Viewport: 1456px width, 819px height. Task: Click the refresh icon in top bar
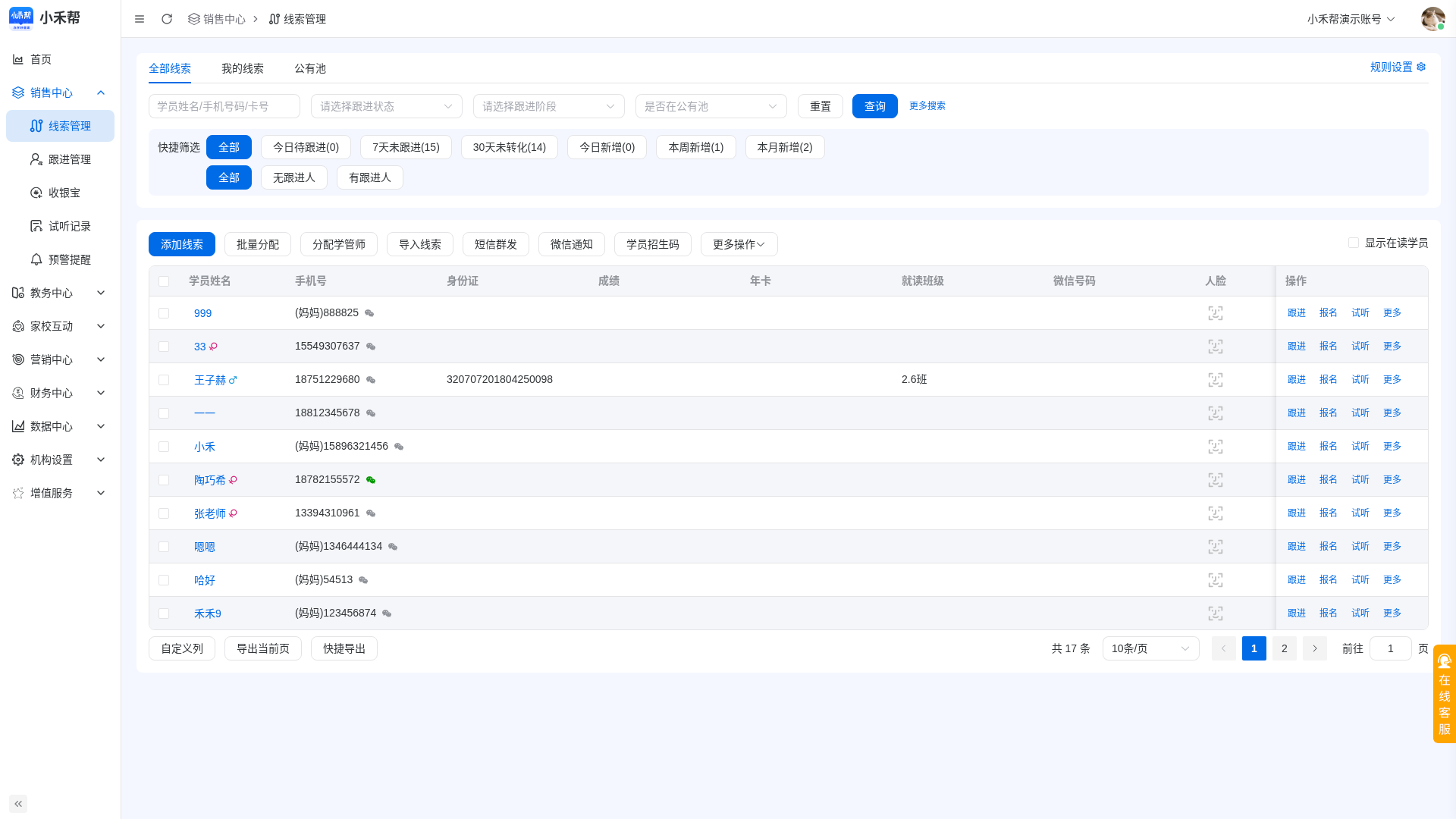(x=167, y=19)
